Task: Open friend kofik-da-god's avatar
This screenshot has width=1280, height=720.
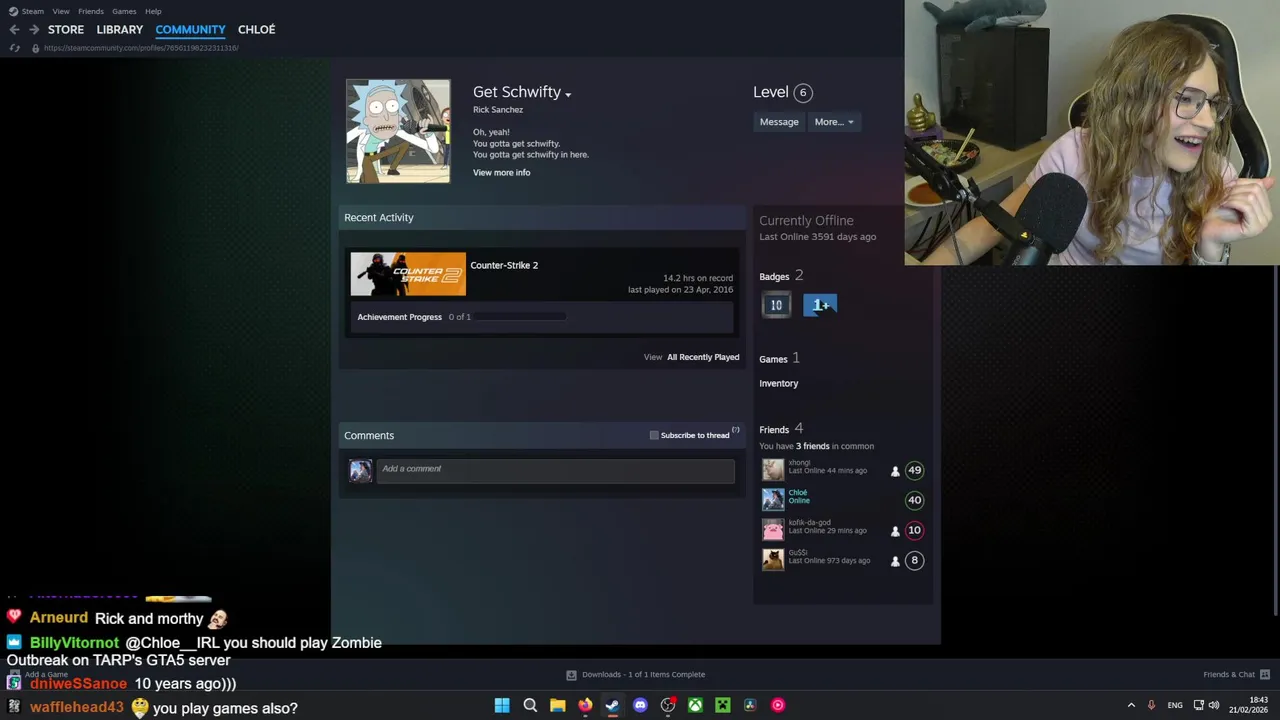Action: click(x=773, y=530)
